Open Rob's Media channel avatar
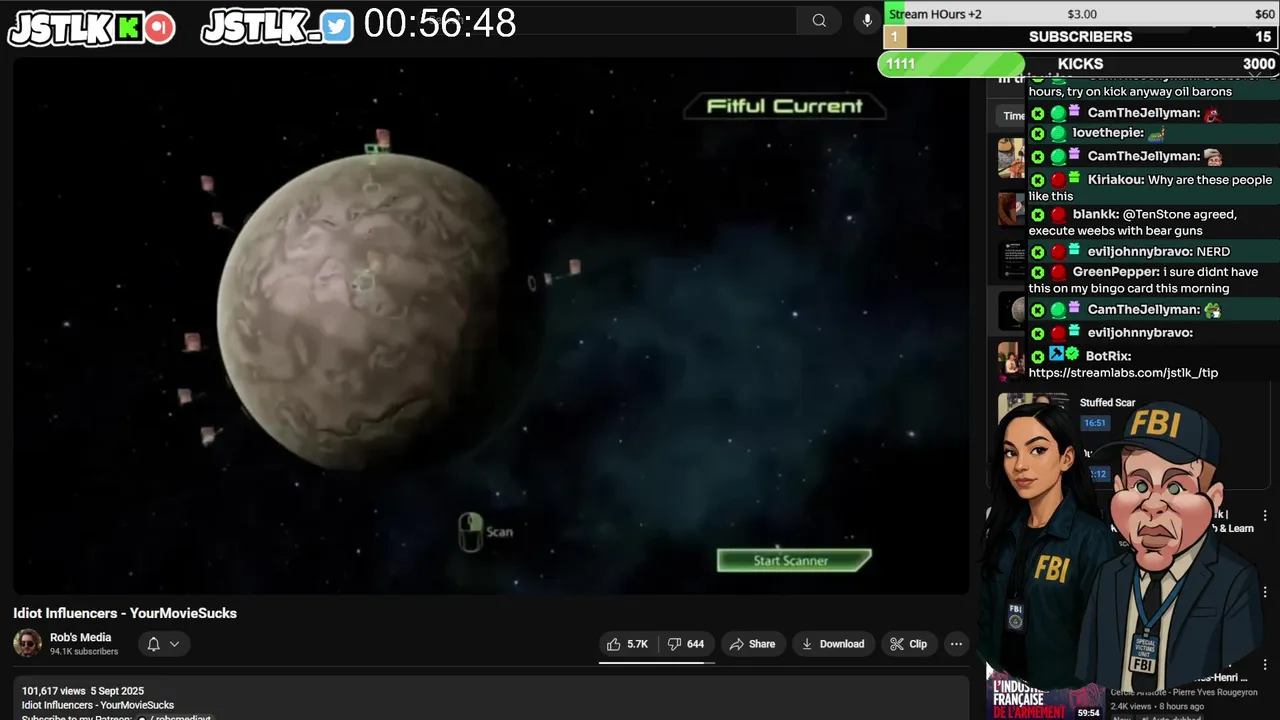The width and height of the screenshot is (1280, 720). [x=27, y=643]
